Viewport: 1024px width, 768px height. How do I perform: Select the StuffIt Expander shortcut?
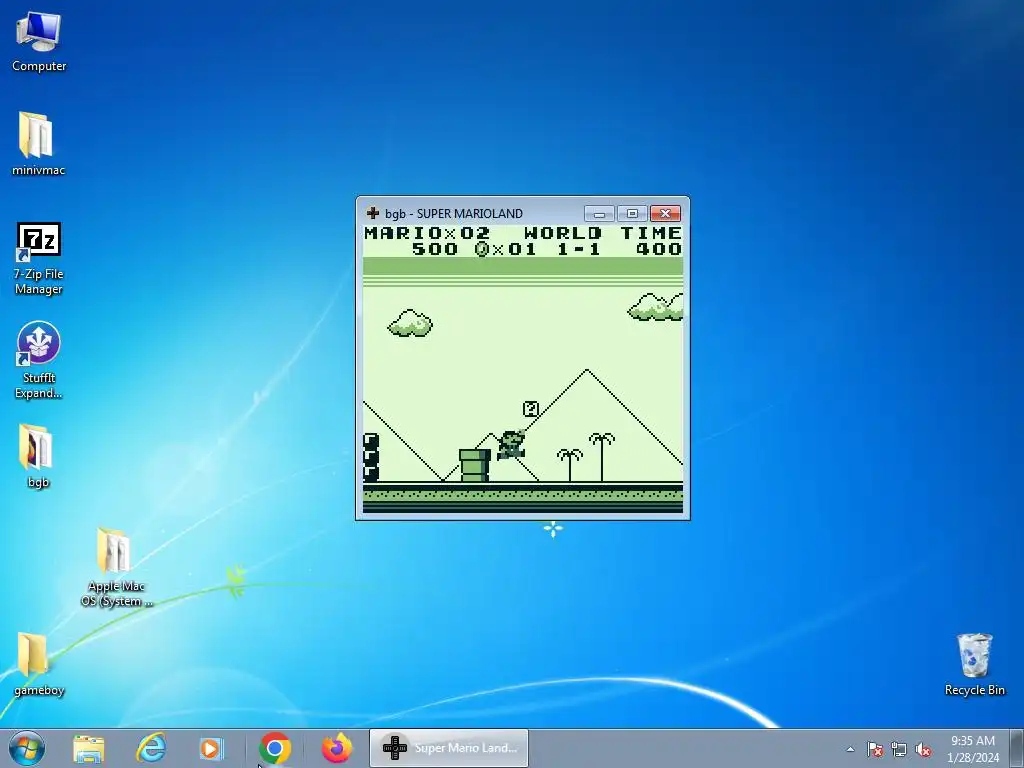(39, 360)
